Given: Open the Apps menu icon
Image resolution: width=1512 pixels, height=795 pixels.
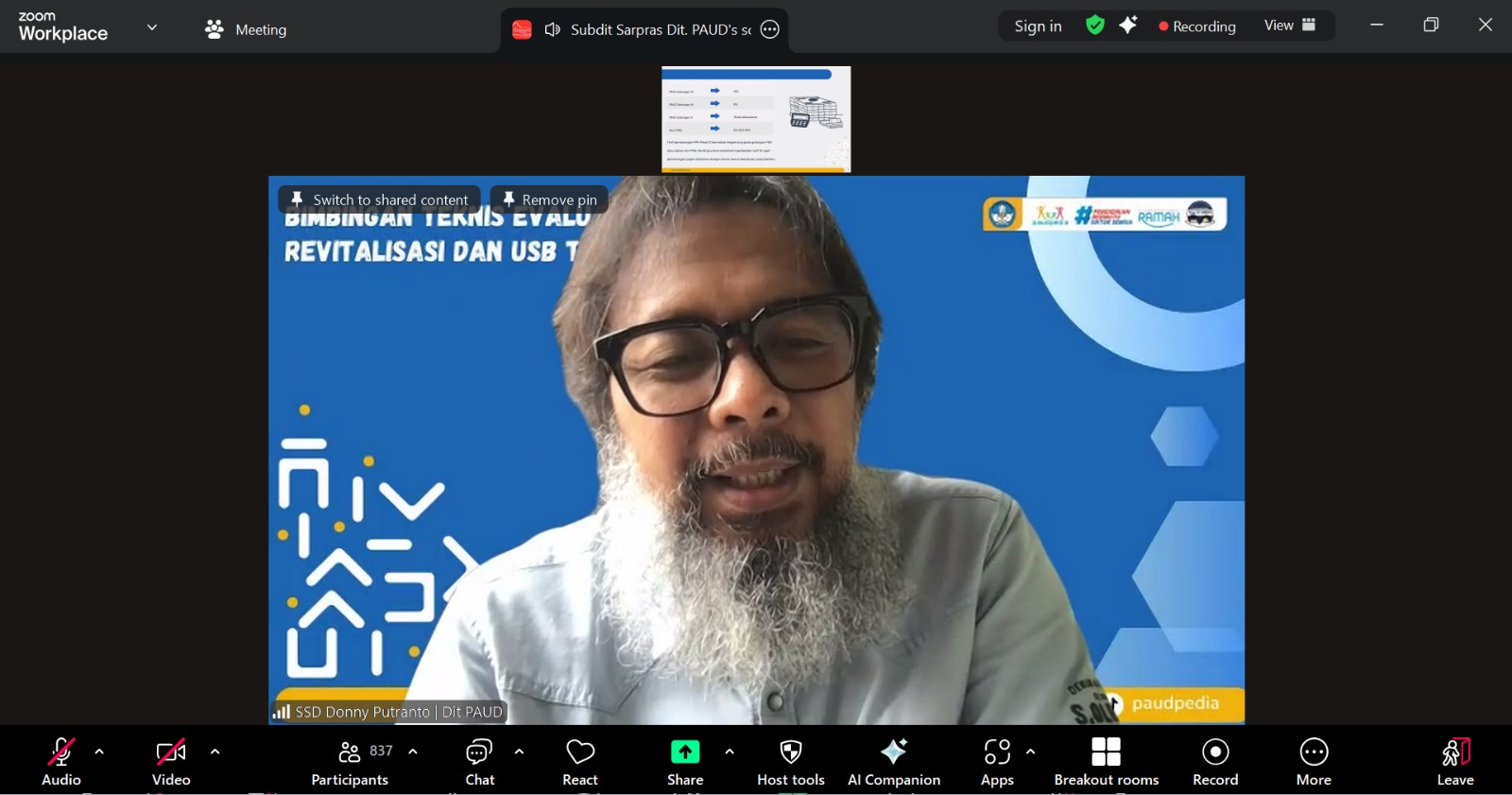Looking at the screenshot, I should (x=997, y=752).
